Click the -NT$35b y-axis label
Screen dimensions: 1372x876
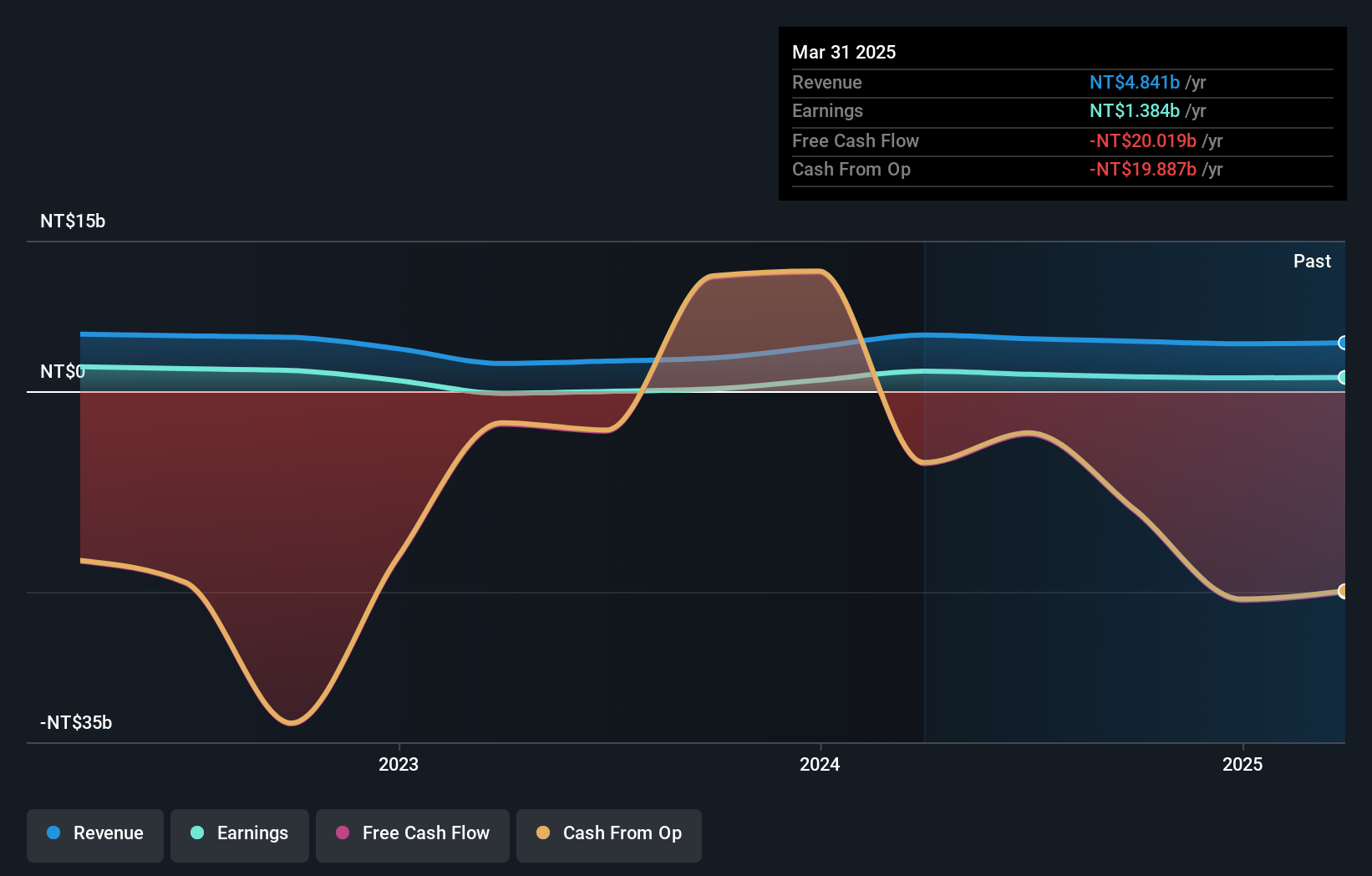(76, 722)
